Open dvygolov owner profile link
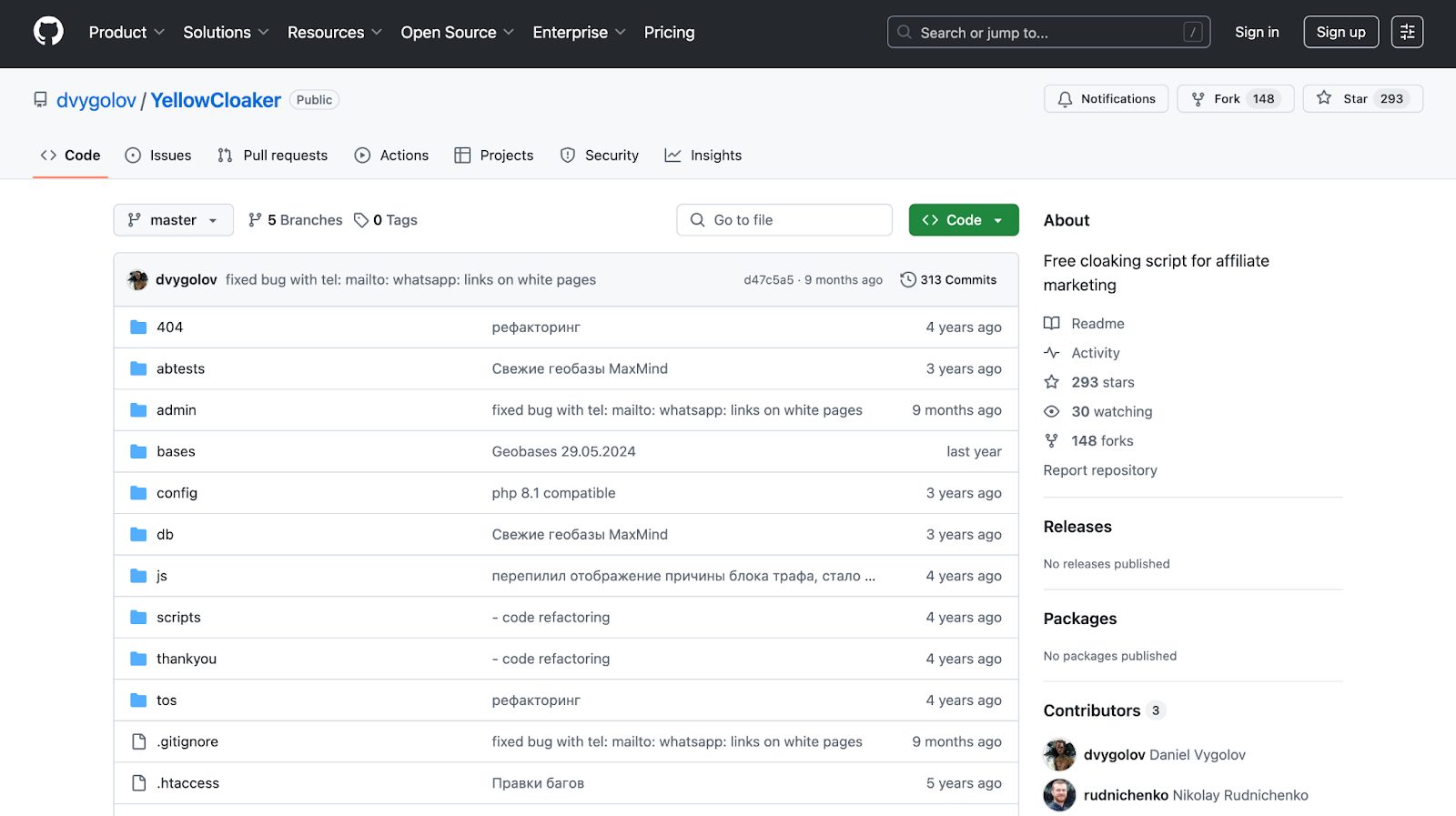The height and width of the screenshot is (816, 1456). pos(96,100)
